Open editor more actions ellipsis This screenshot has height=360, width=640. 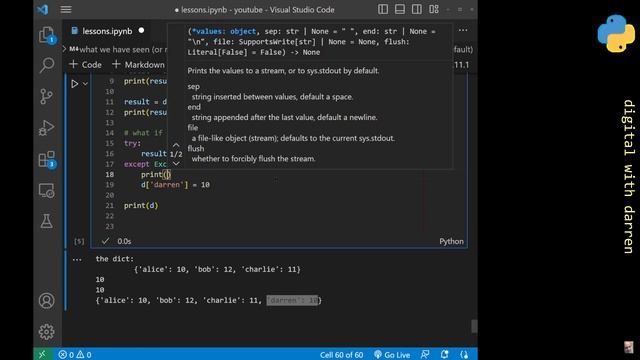click(463, 31)
